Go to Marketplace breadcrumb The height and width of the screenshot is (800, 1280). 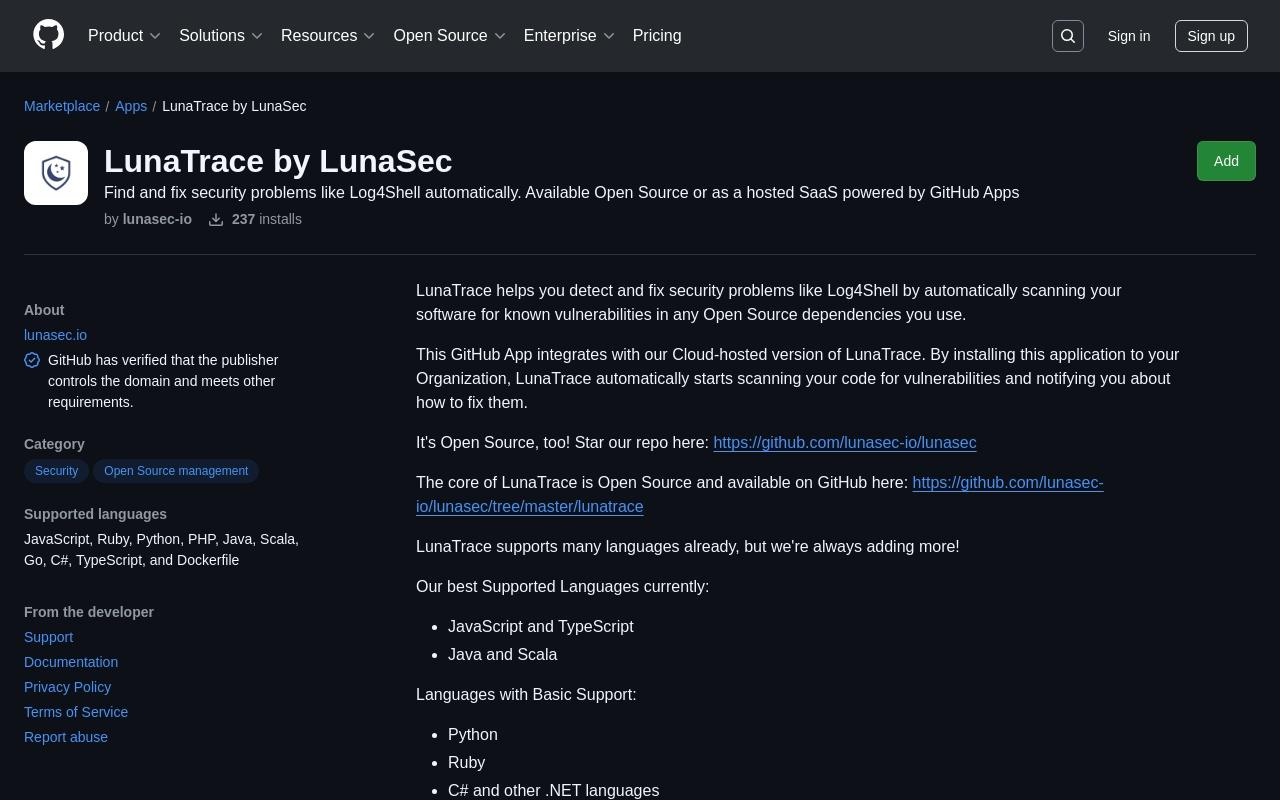point(62,106)
